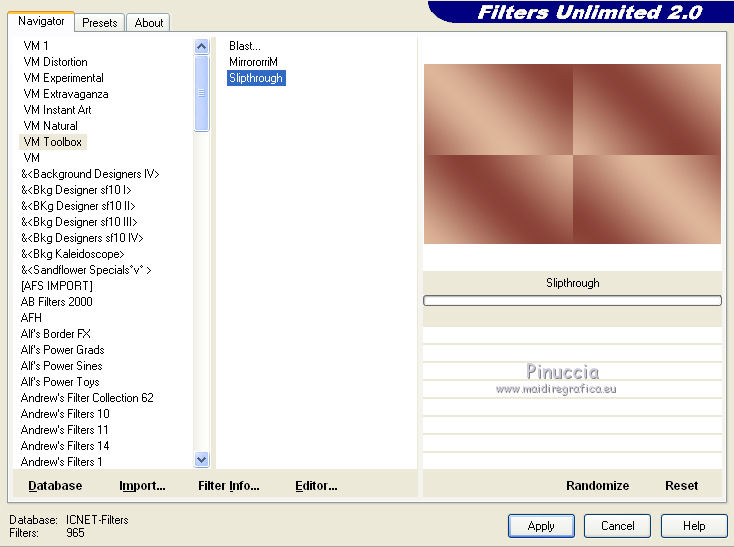Viewport: 734px width, 547px height.
Task: Select VM Extravaganza category
Action: (66, 94)
